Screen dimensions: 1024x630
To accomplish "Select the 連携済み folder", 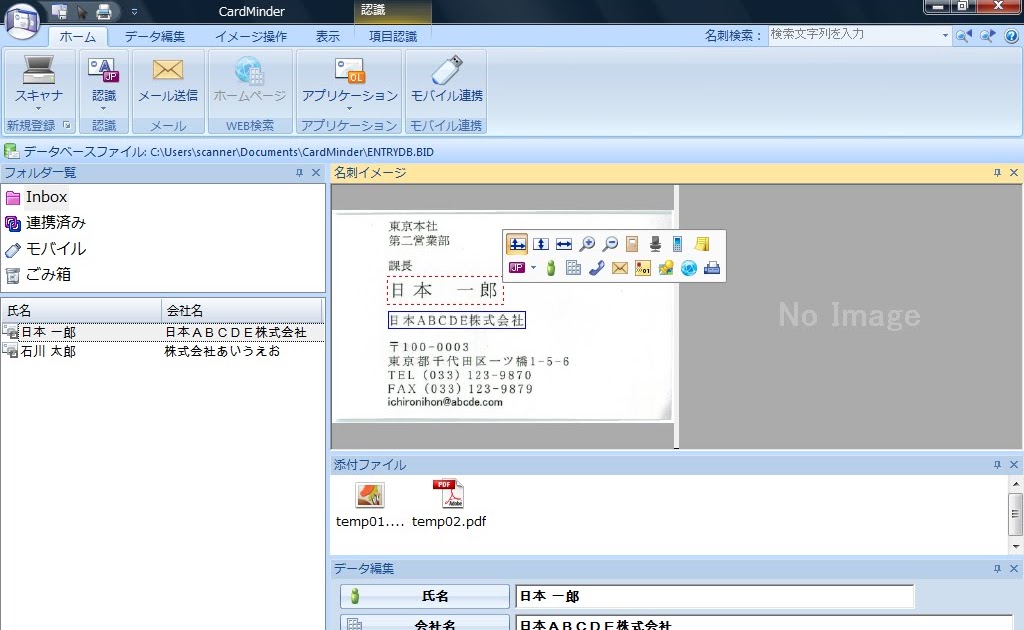I will (46, 223).
